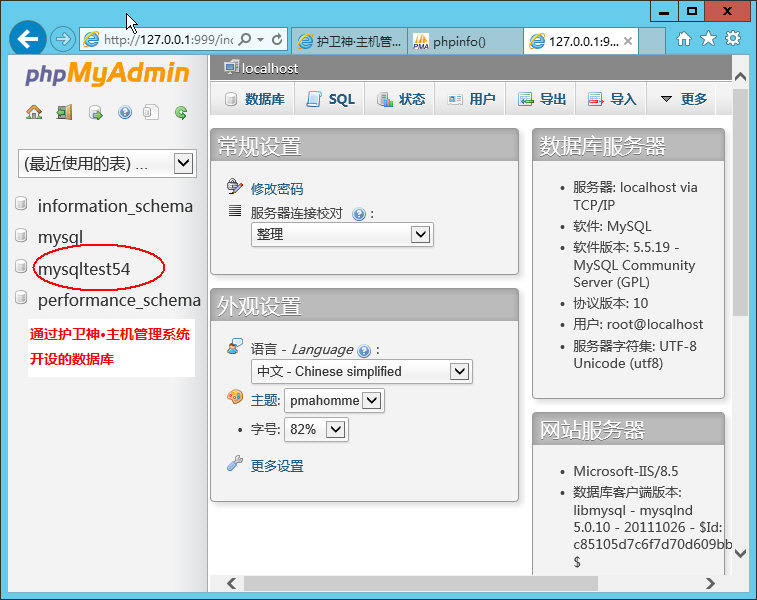This screenshot has width=757, height=600.
Task: Open the 数据库 tab
Action: tap(254, 99)
